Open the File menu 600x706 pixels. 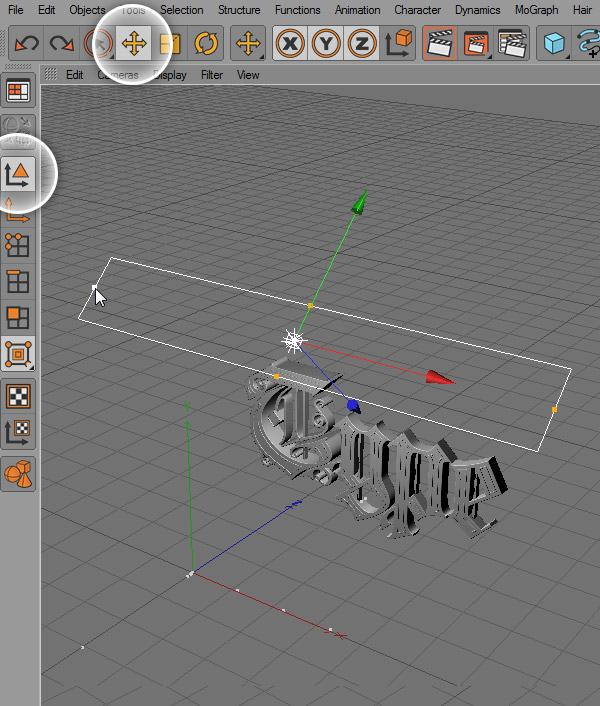click(x=16, y=10)
